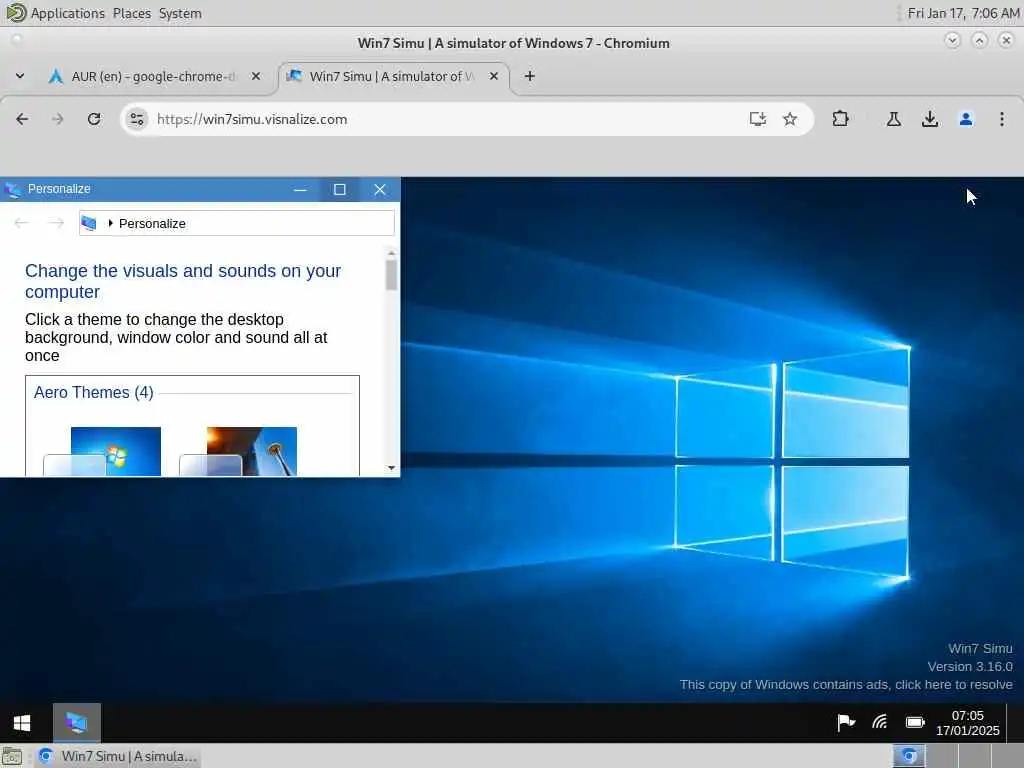Click the Personalize scrollbar up arrow

click(x=391, y=253)
